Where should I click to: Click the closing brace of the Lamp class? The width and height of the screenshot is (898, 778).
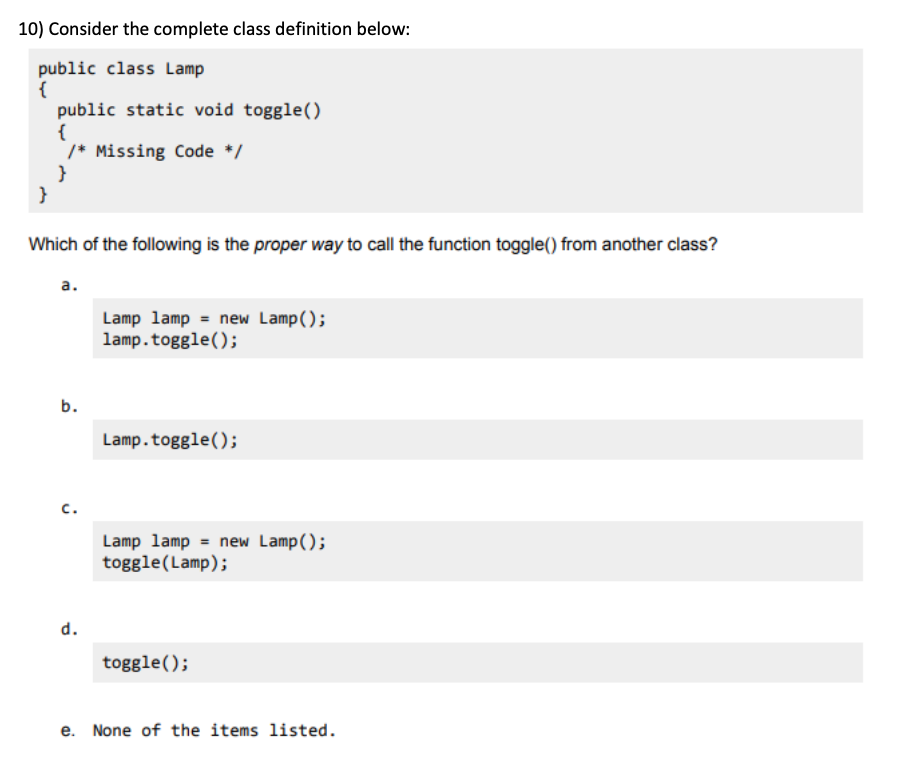pos(42,194)
